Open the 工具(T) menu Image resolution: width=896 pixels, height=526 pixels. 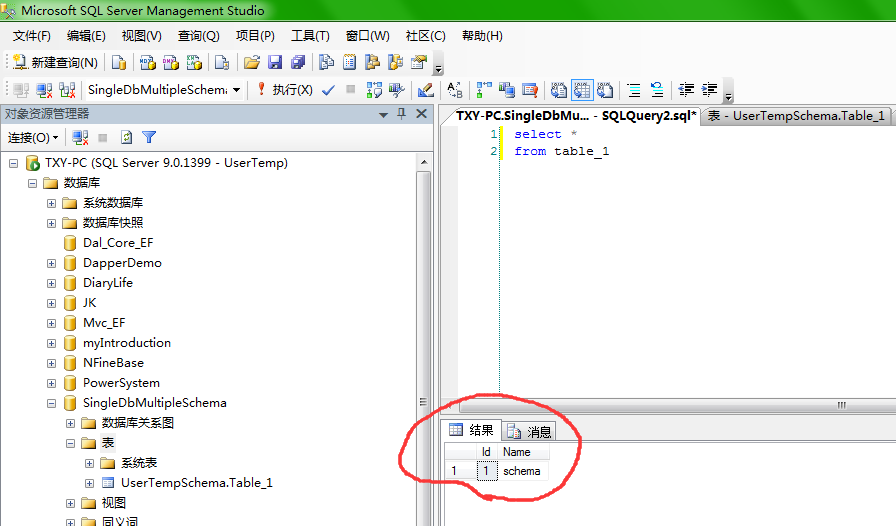point(310,36)
